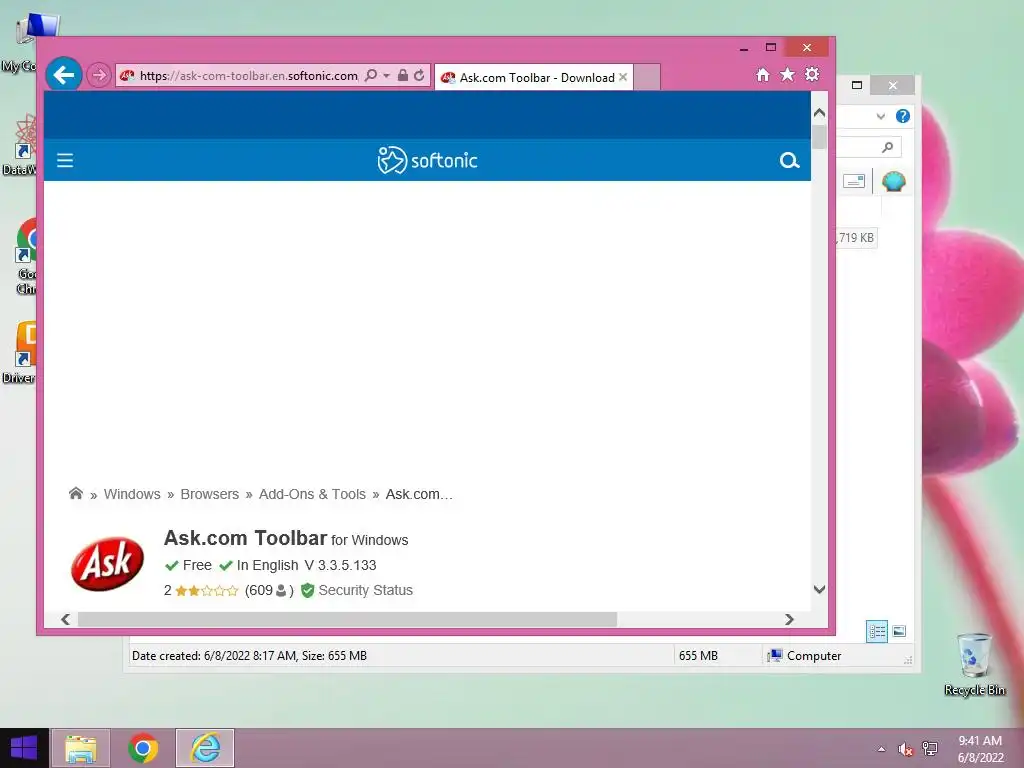Open a new blank tab
This screenshot has width=1024, height=768.
[647, 77]
